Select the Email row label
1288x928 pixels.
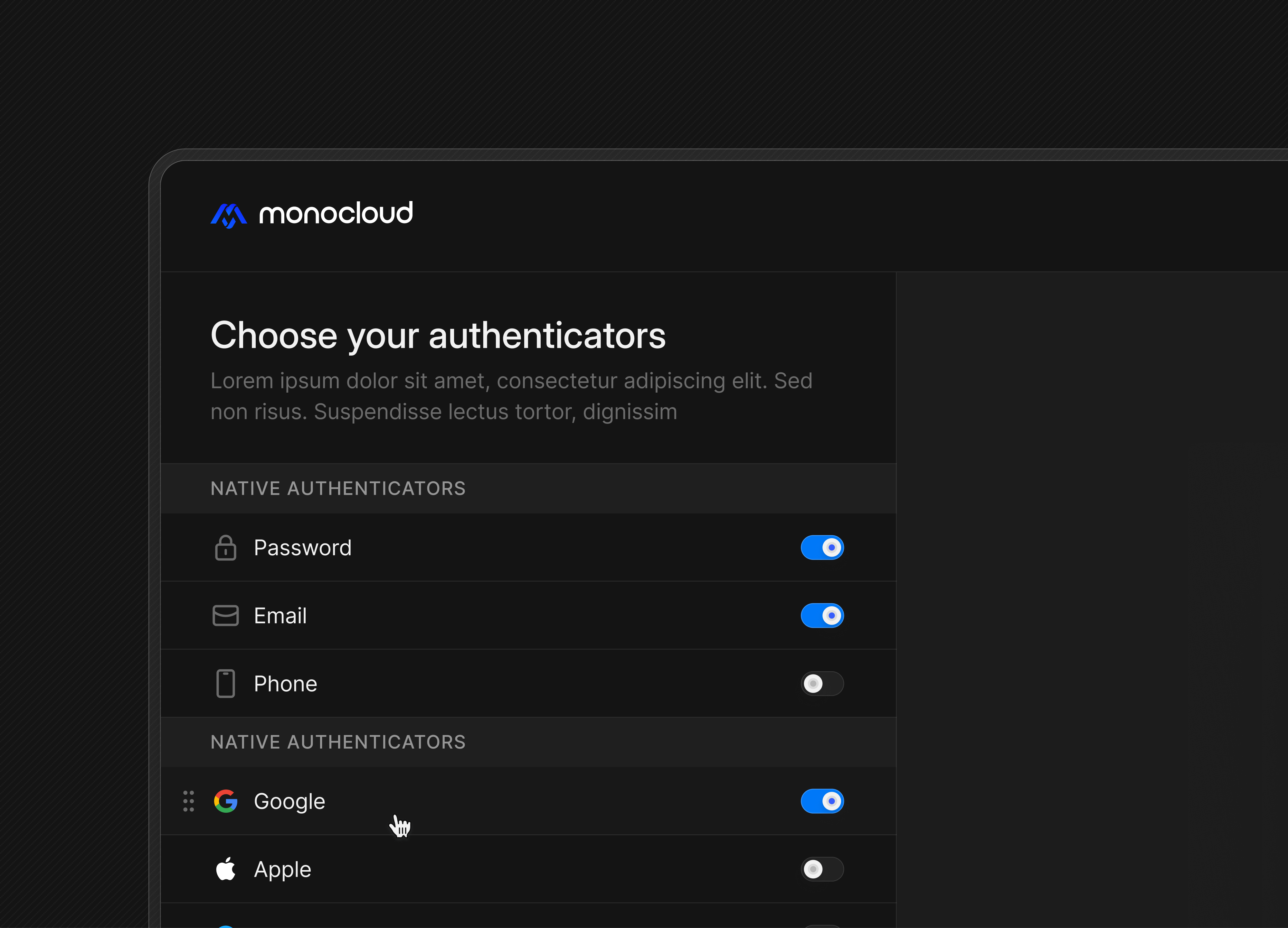[x=280, y=616]
